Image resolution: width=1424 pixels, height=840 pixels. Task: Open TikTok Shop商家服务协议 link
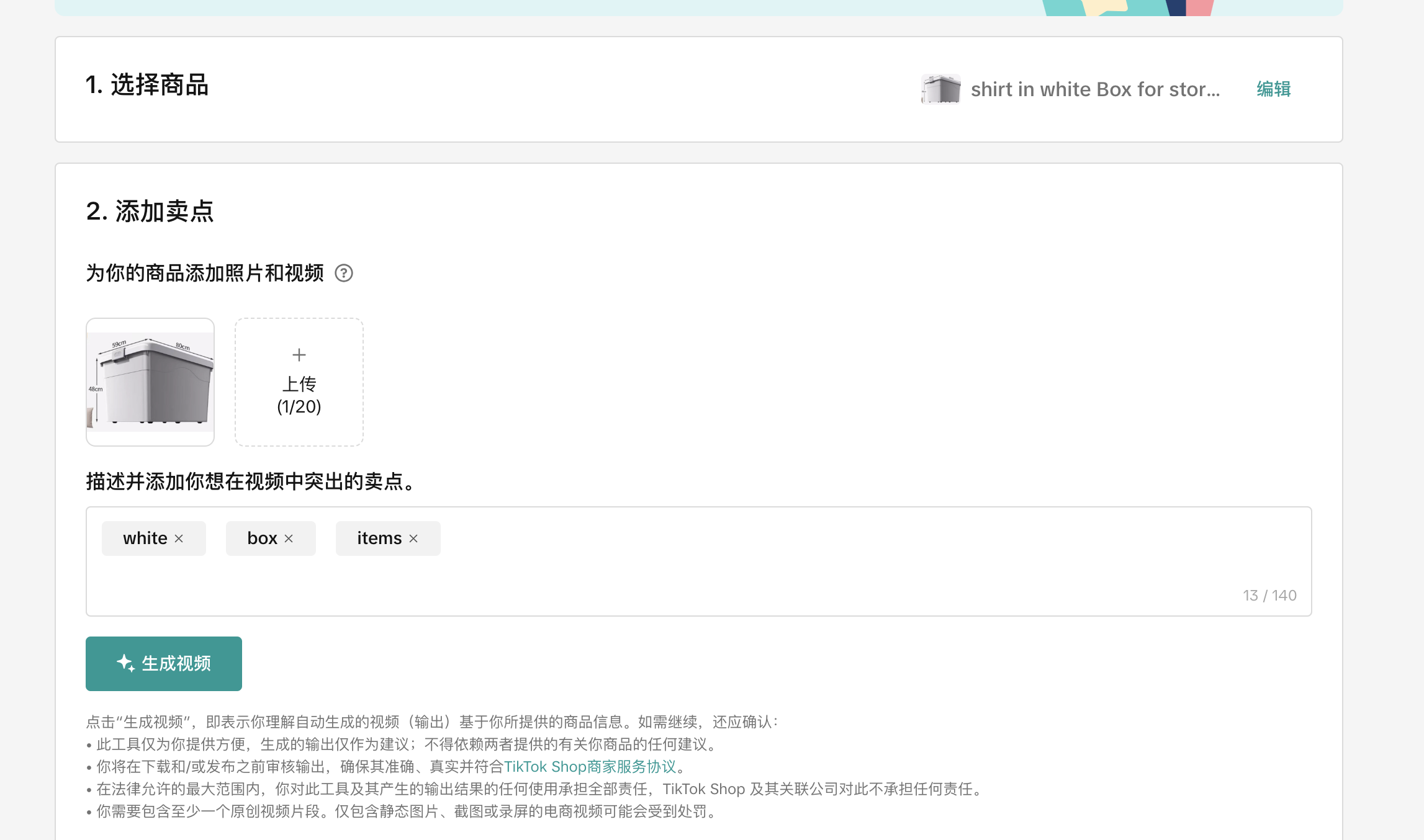589,767
